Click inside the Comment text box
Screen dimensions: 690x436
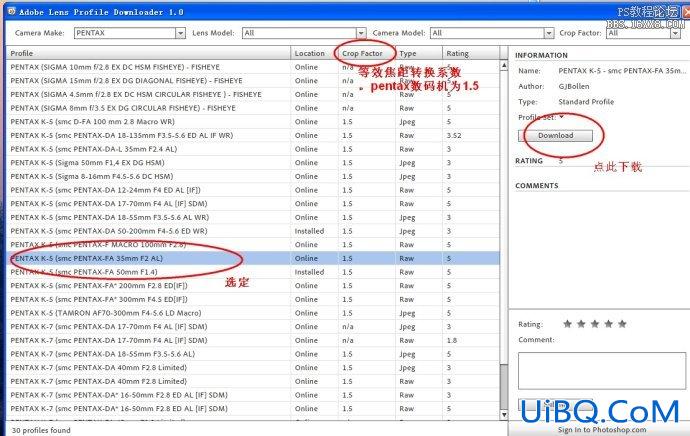602,370
